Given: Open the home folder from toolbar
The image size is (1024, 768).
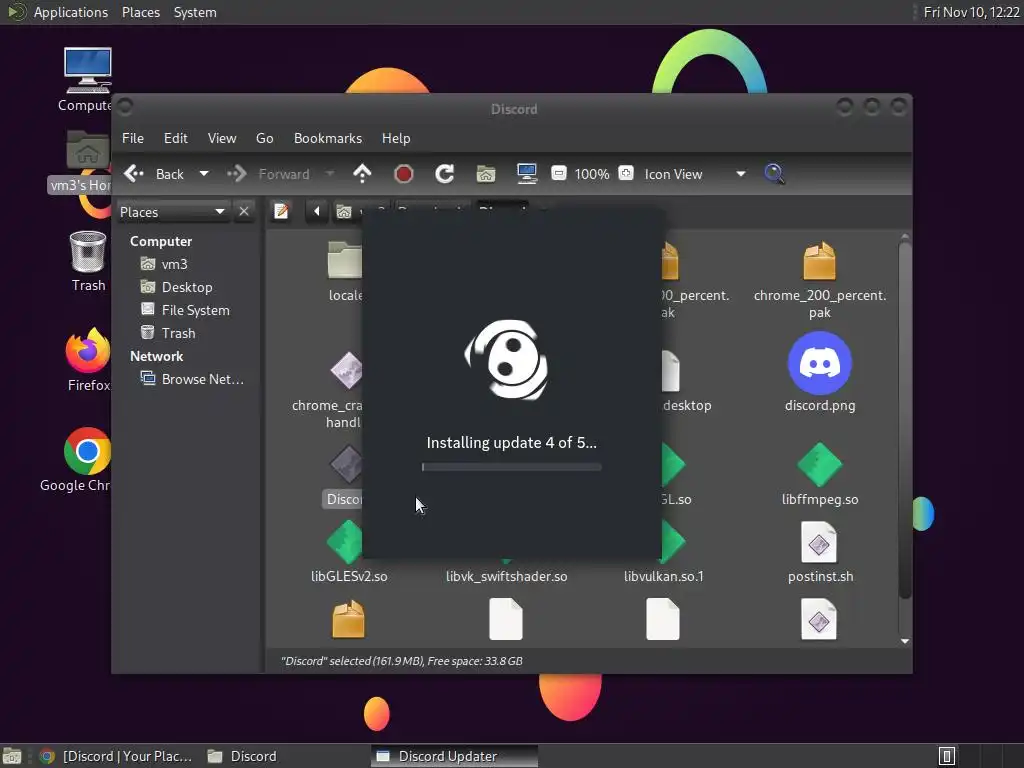Looking at the screenshot, I should pos(486,174).
